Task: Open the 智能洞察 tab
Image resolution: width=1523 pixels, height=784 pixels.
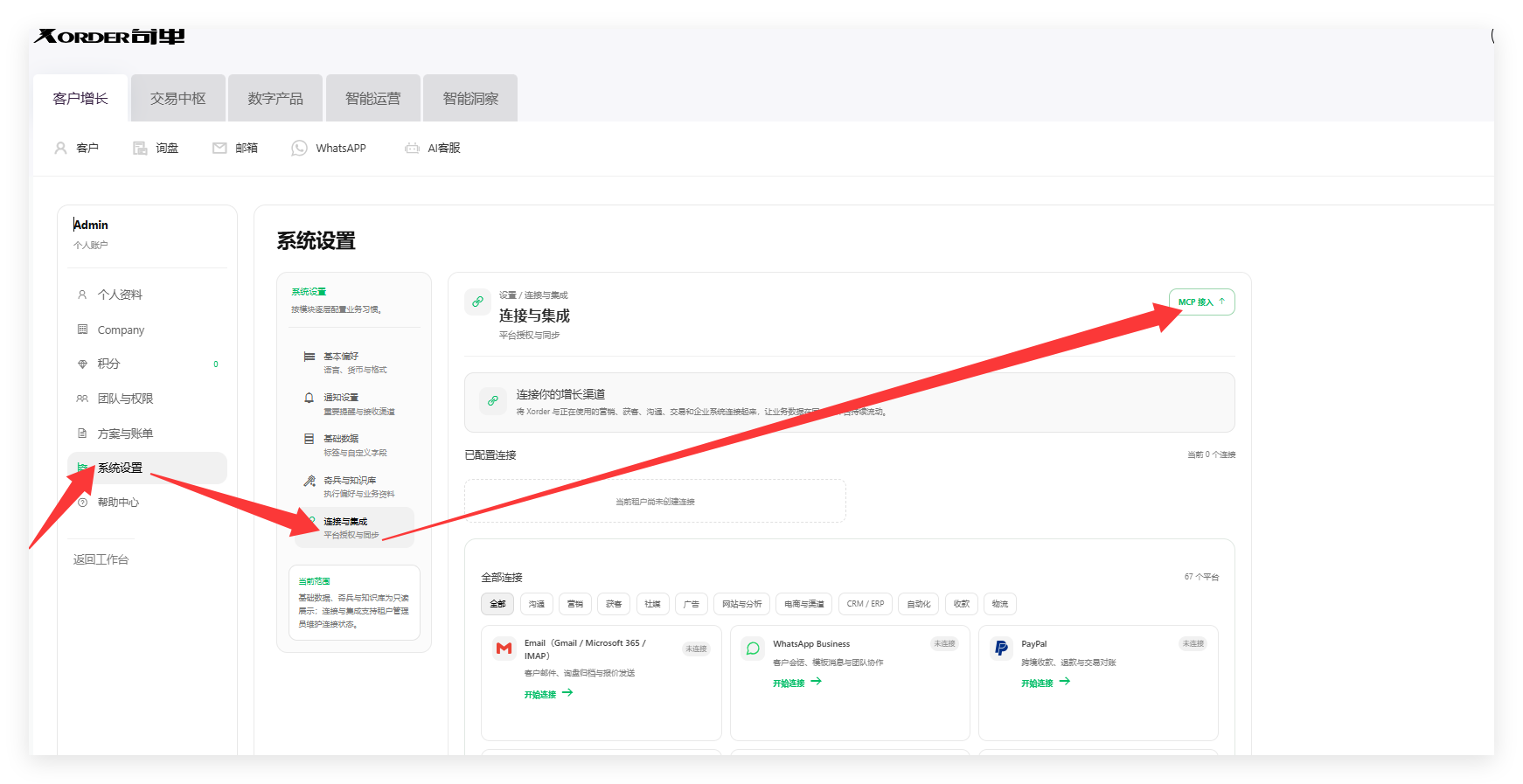Action: 470,98
